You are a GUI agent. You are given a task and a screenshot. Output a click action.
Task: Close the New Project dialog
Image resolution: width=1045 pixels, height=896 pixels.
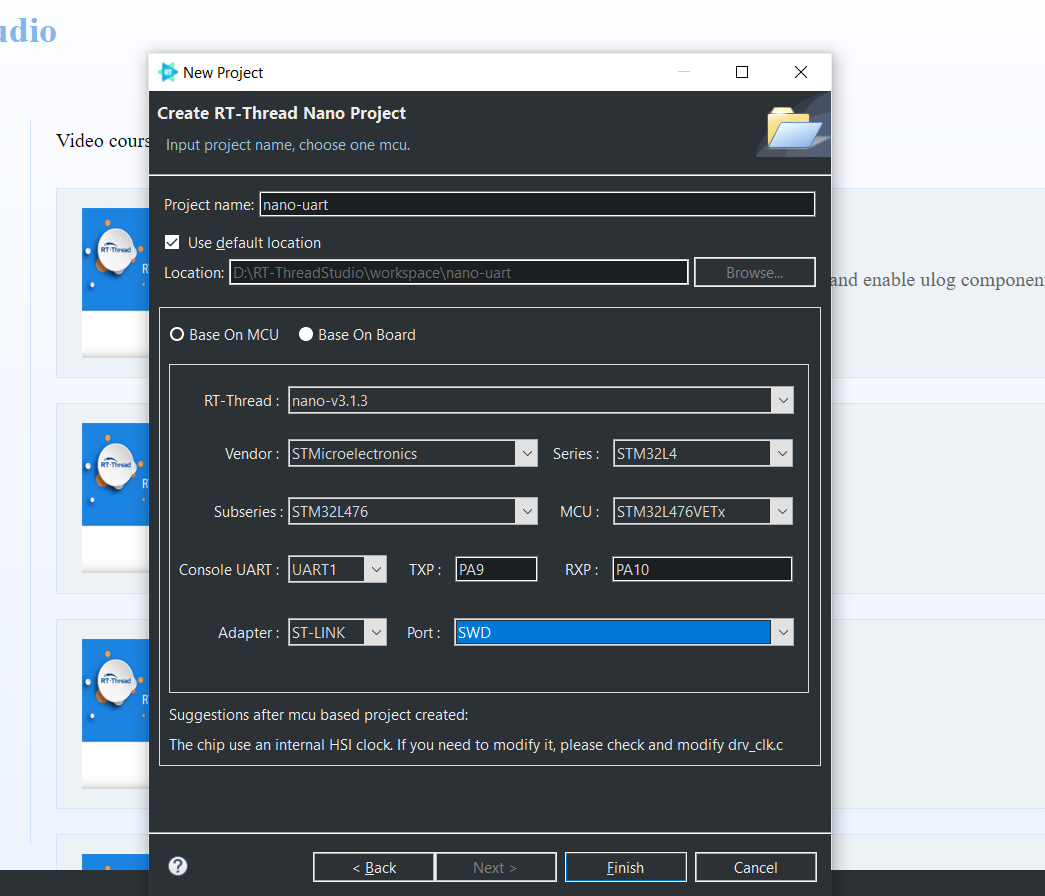coord(801,72)
